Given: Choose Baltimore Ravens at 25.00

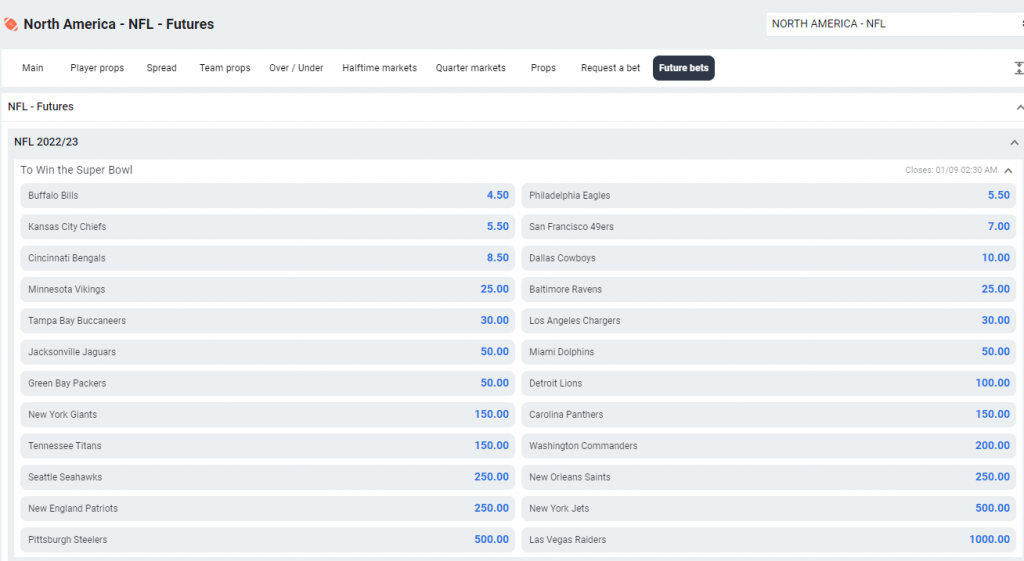Looking at the screenshot, I should [769, 289].
